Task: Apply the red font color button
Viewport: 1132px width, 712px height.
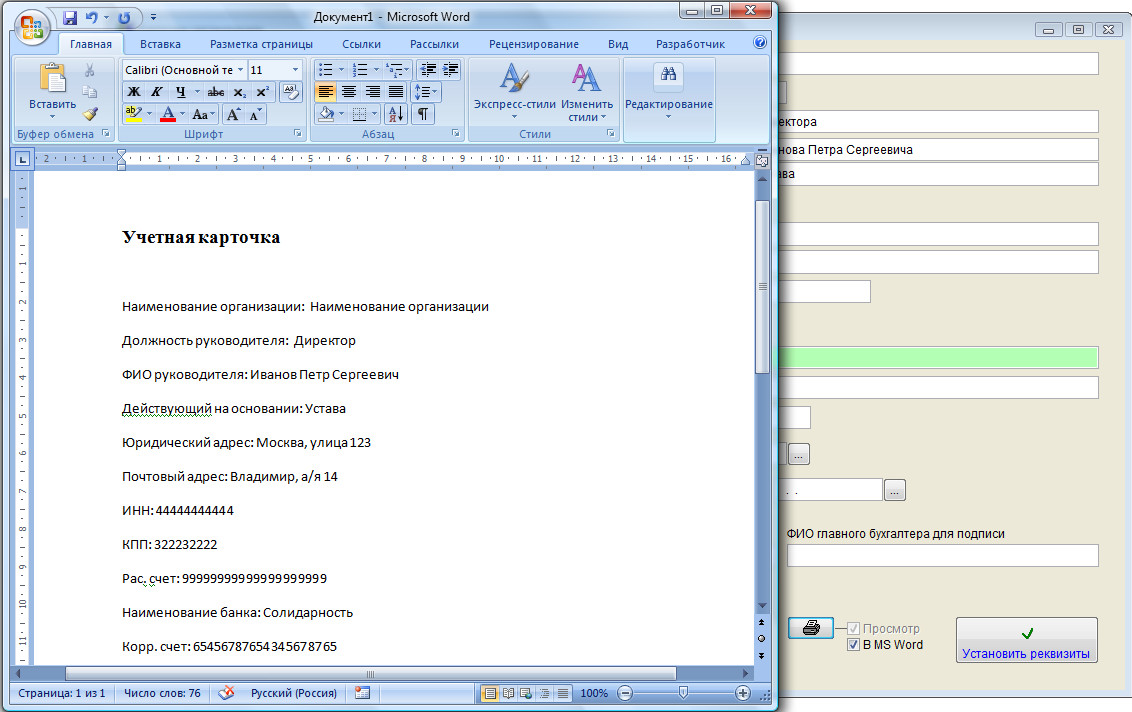Action: click(x=167, y=114)
